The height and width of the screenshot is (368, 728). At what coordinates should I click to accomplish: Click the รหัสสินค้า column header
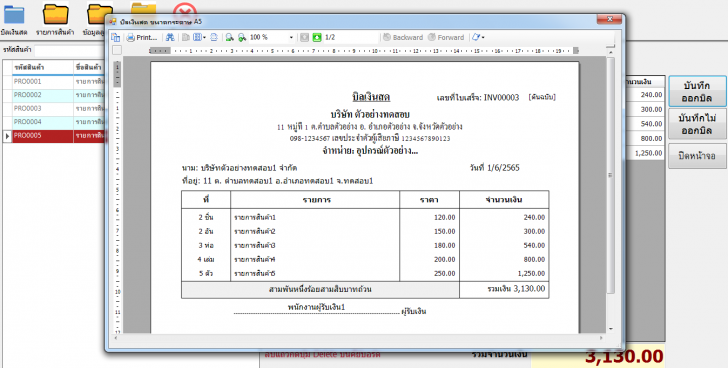coord(43,68)
